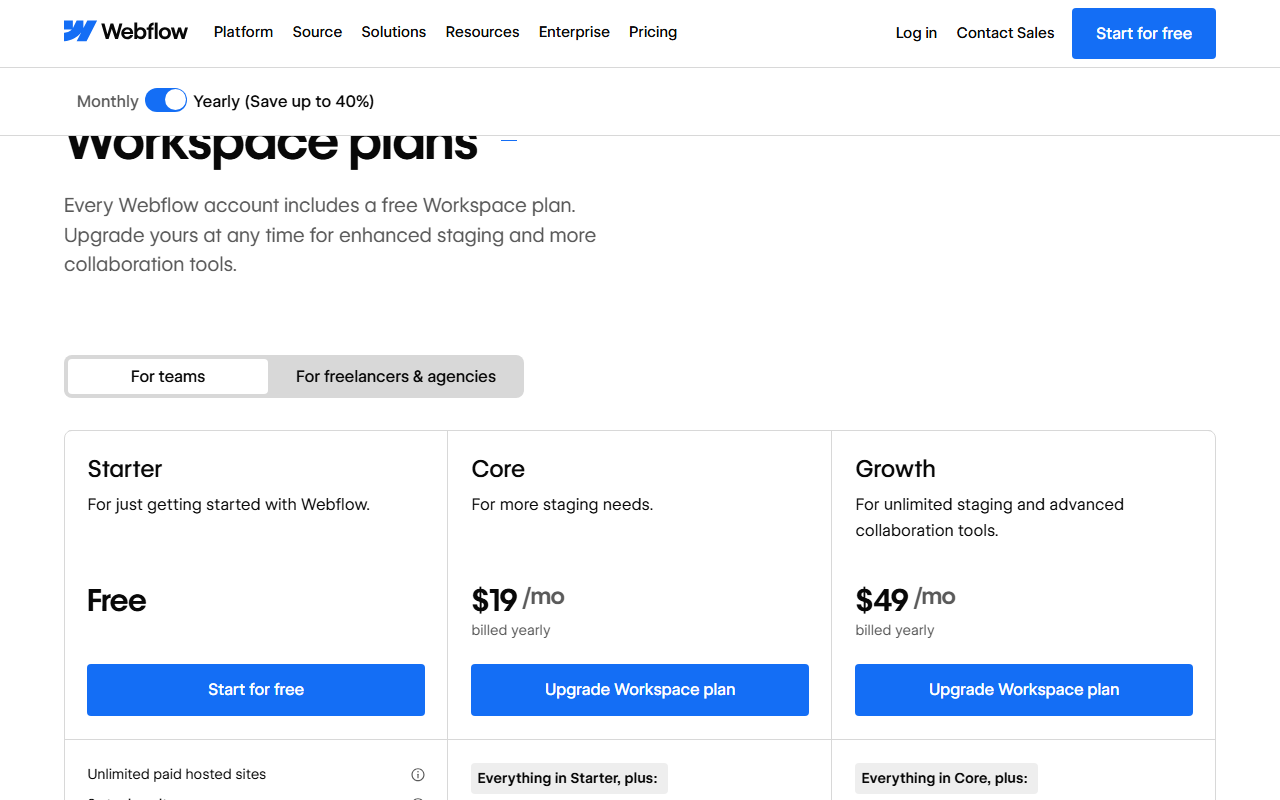Click info icon beside Unlimited paid hosted sites

coord(418,774)
